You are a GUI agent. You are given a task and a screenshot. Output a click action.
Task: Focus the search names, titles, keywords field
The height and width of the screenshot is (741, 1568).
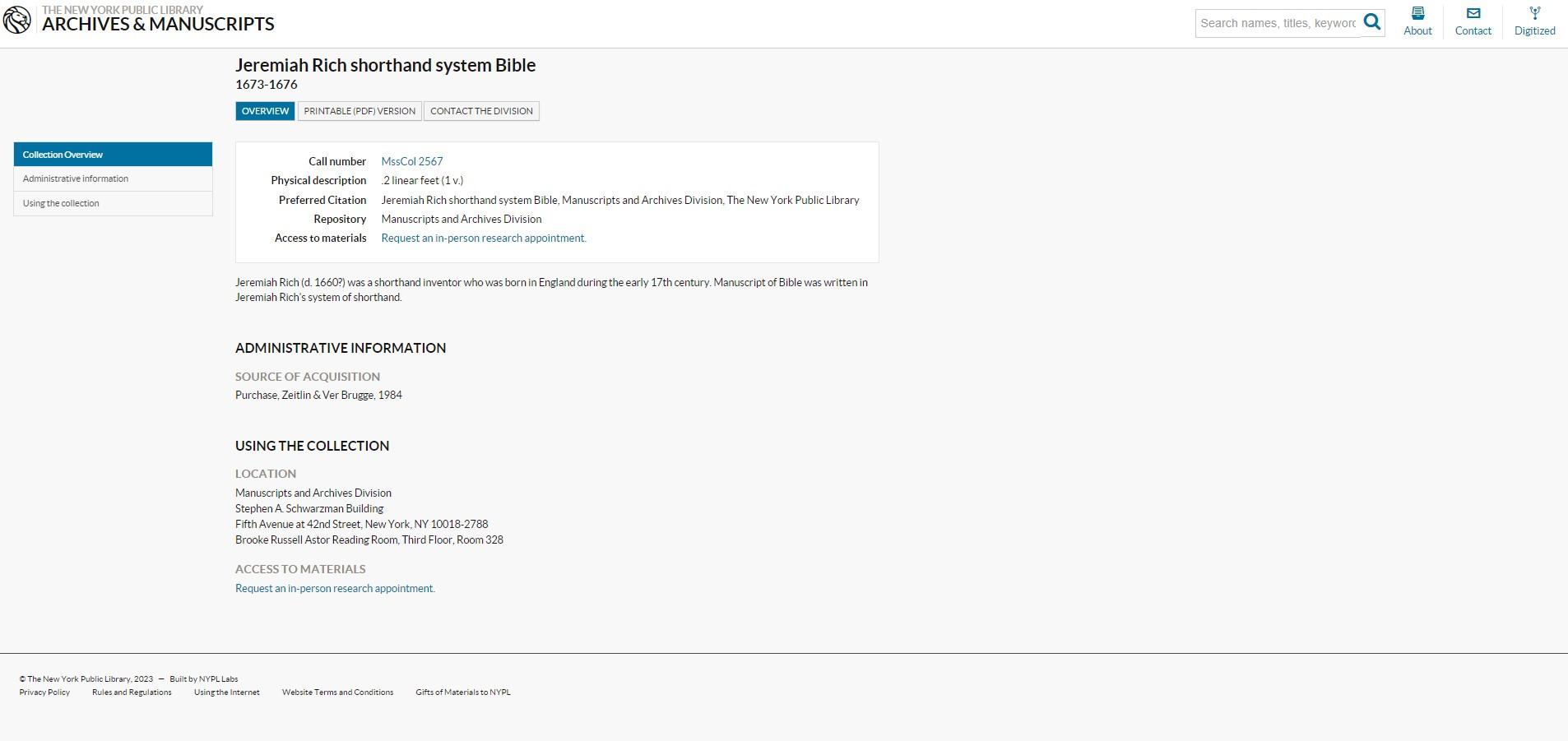[1278, 23]
